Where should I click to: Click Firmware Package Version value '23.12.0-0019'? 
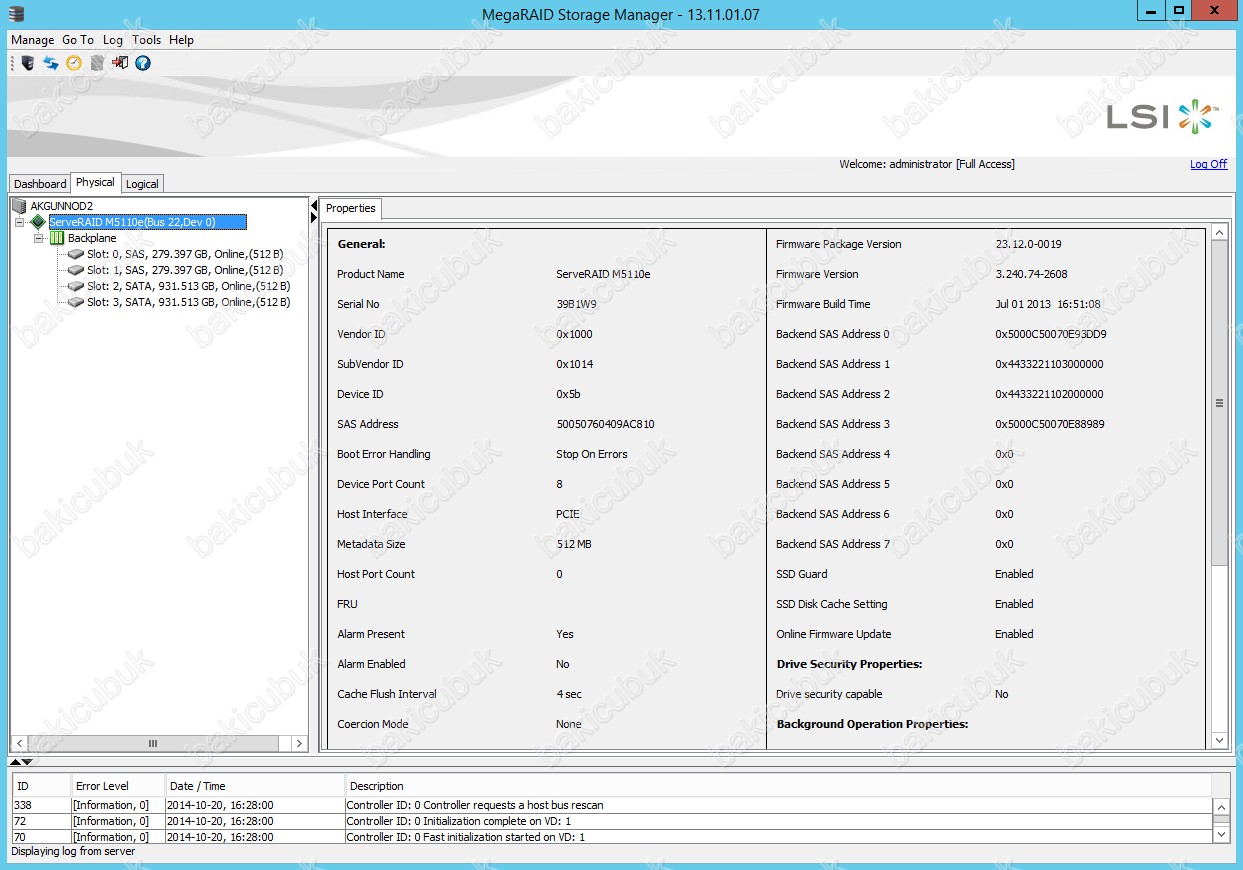coord(1028,244)
